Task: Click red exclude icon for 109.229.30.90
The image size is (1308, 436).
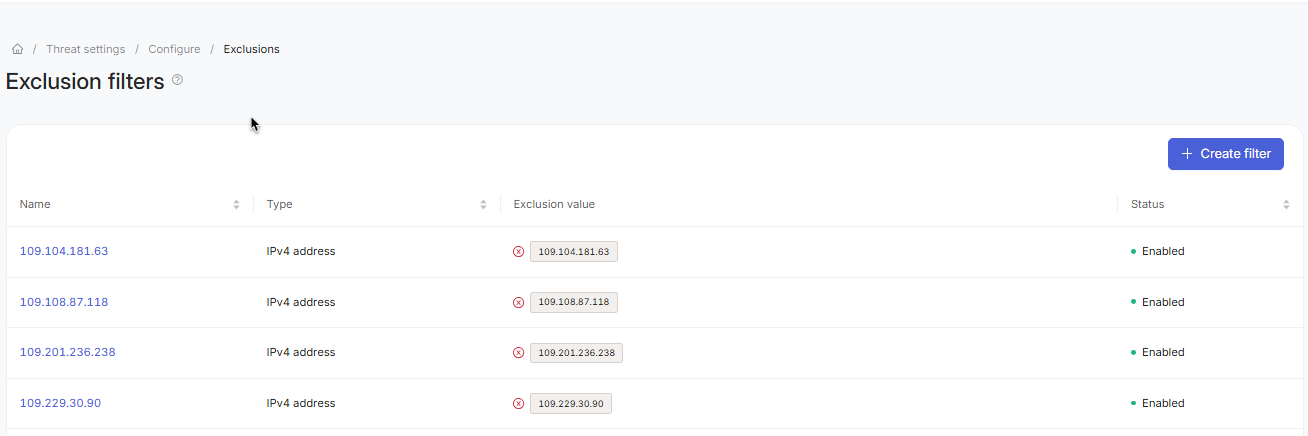Action: 518,403
